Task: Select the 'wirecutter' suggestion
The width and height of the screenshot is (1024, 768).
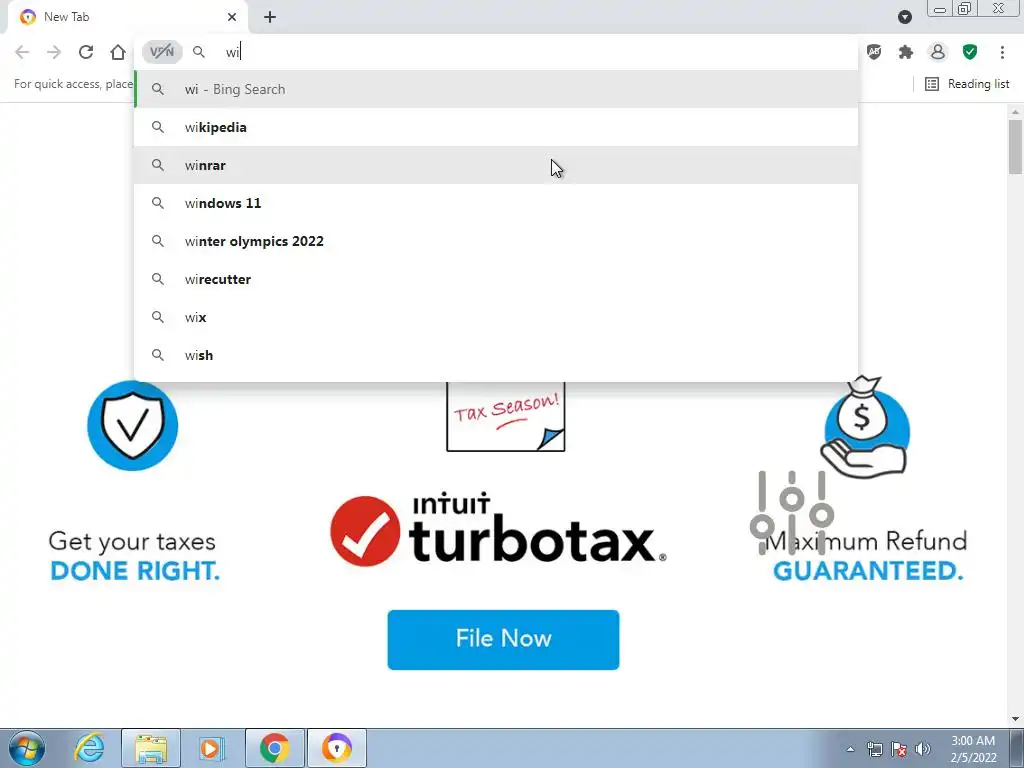Action: click(x=496, y=279)
